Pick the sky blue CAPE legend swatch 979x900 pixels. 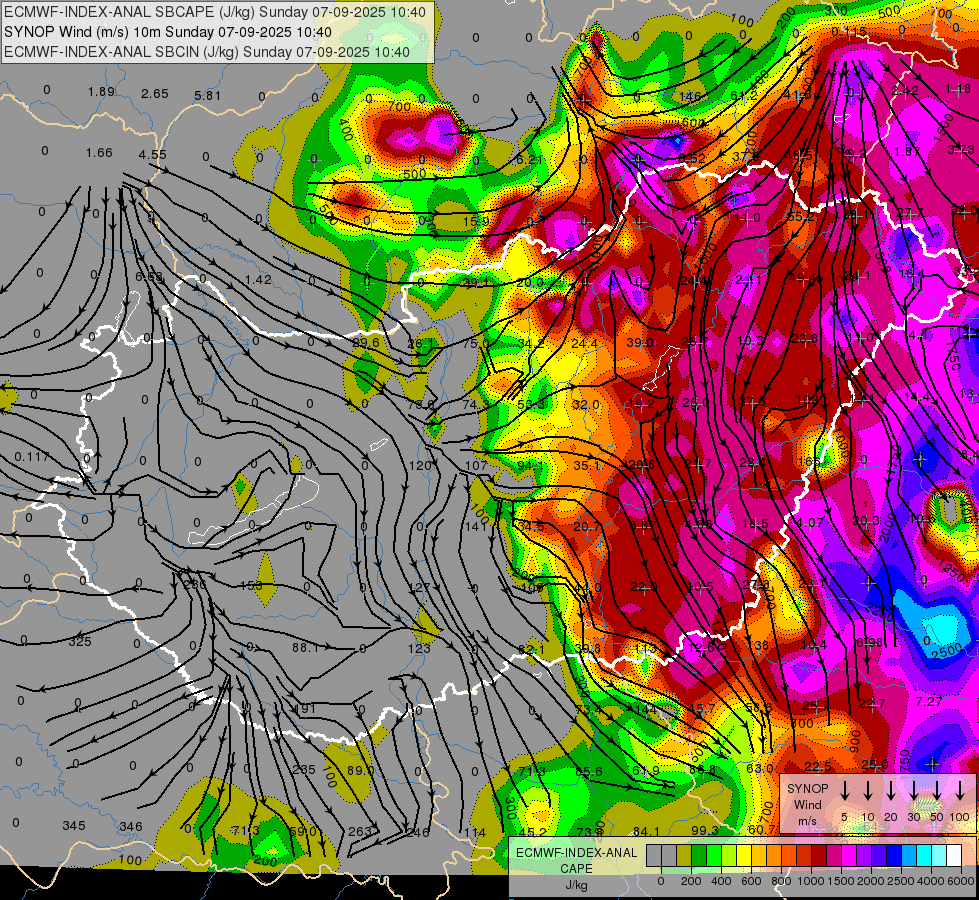coord(909,856)
